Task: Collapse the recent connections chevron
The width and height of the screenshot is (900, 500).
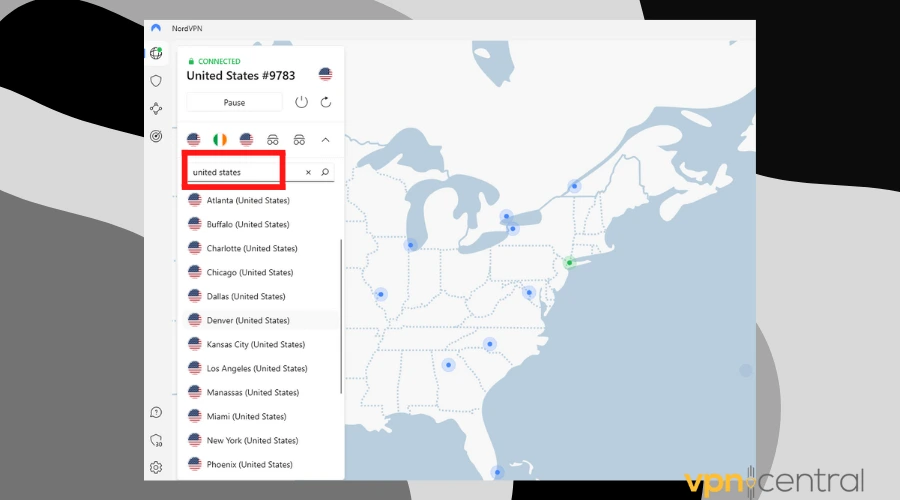Action: tap(325, 139)
